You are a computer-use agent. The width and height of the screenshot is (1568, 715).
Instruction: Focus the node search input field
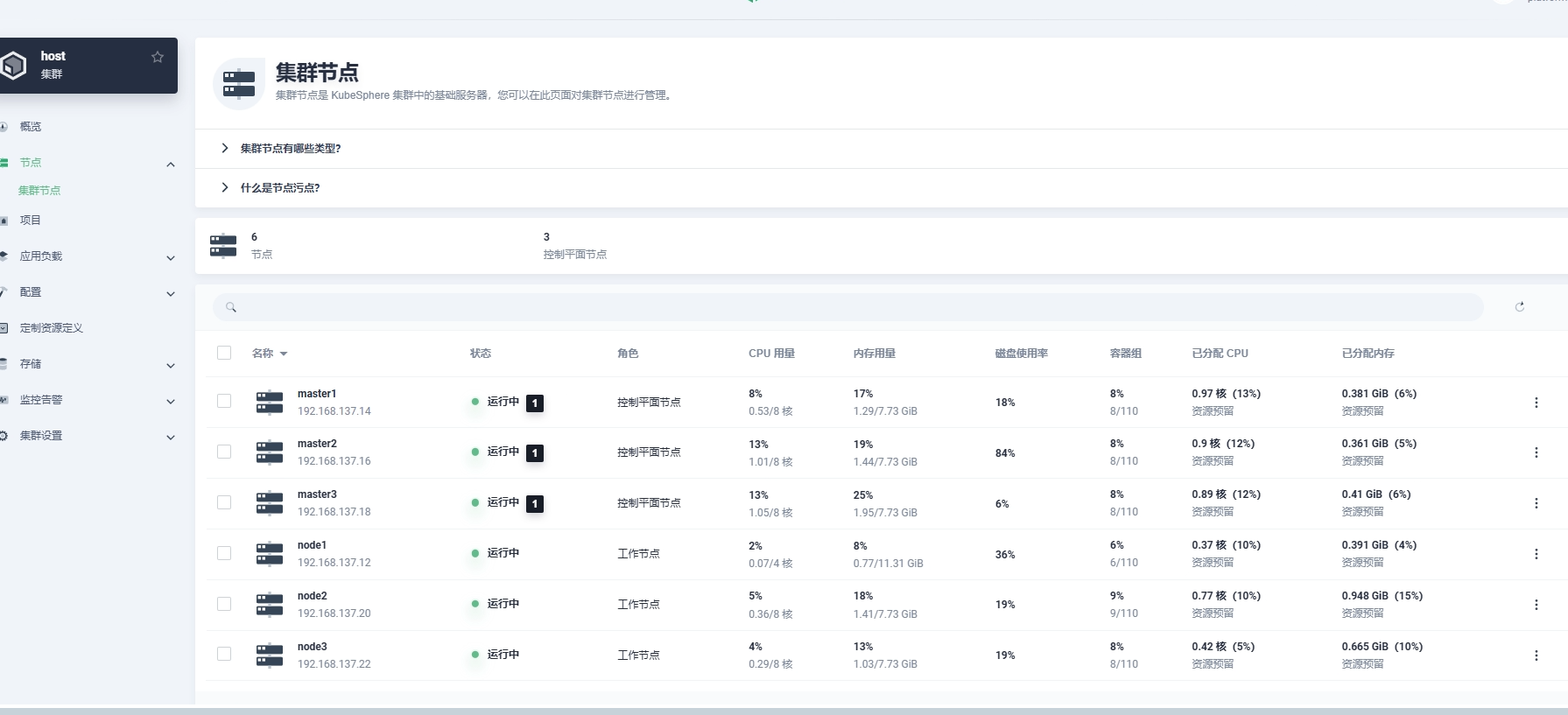coord(848,307)
